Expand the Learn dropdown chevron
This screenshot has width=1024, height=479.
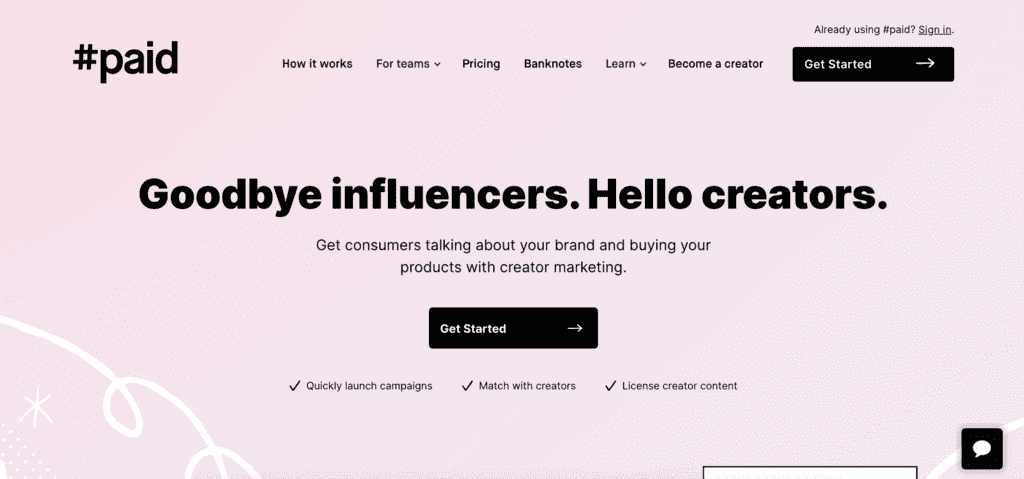[x=643, y=64]
